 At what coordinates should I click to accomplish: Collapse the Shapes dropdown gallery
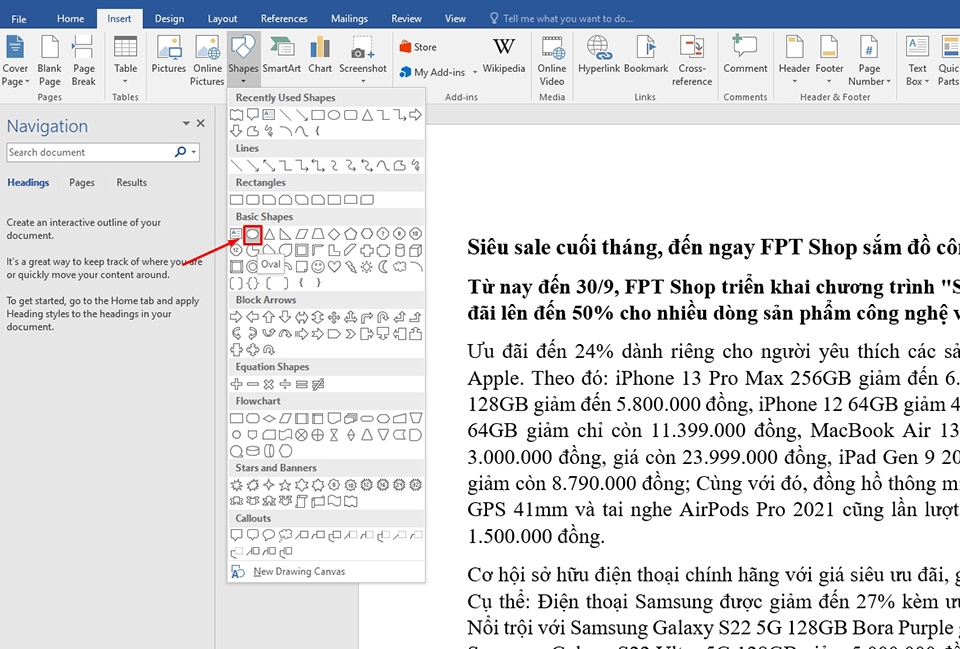point(243,60)
